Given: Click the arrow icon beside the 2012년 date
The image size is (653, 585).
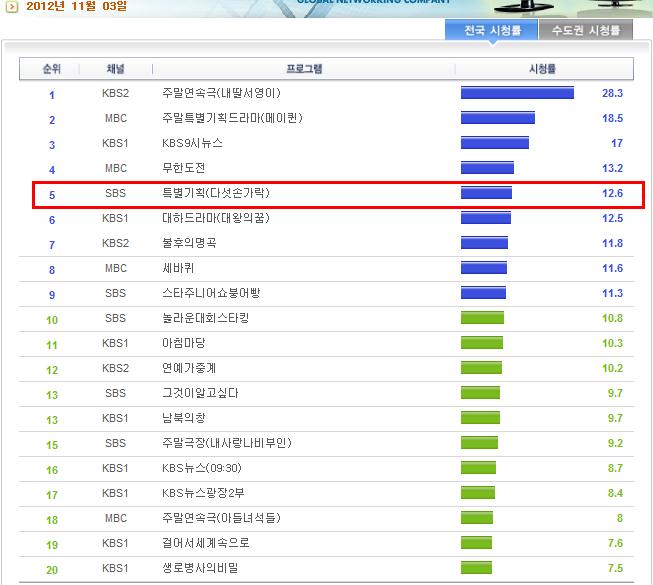Looking at the screenshot, I should 12,6.
